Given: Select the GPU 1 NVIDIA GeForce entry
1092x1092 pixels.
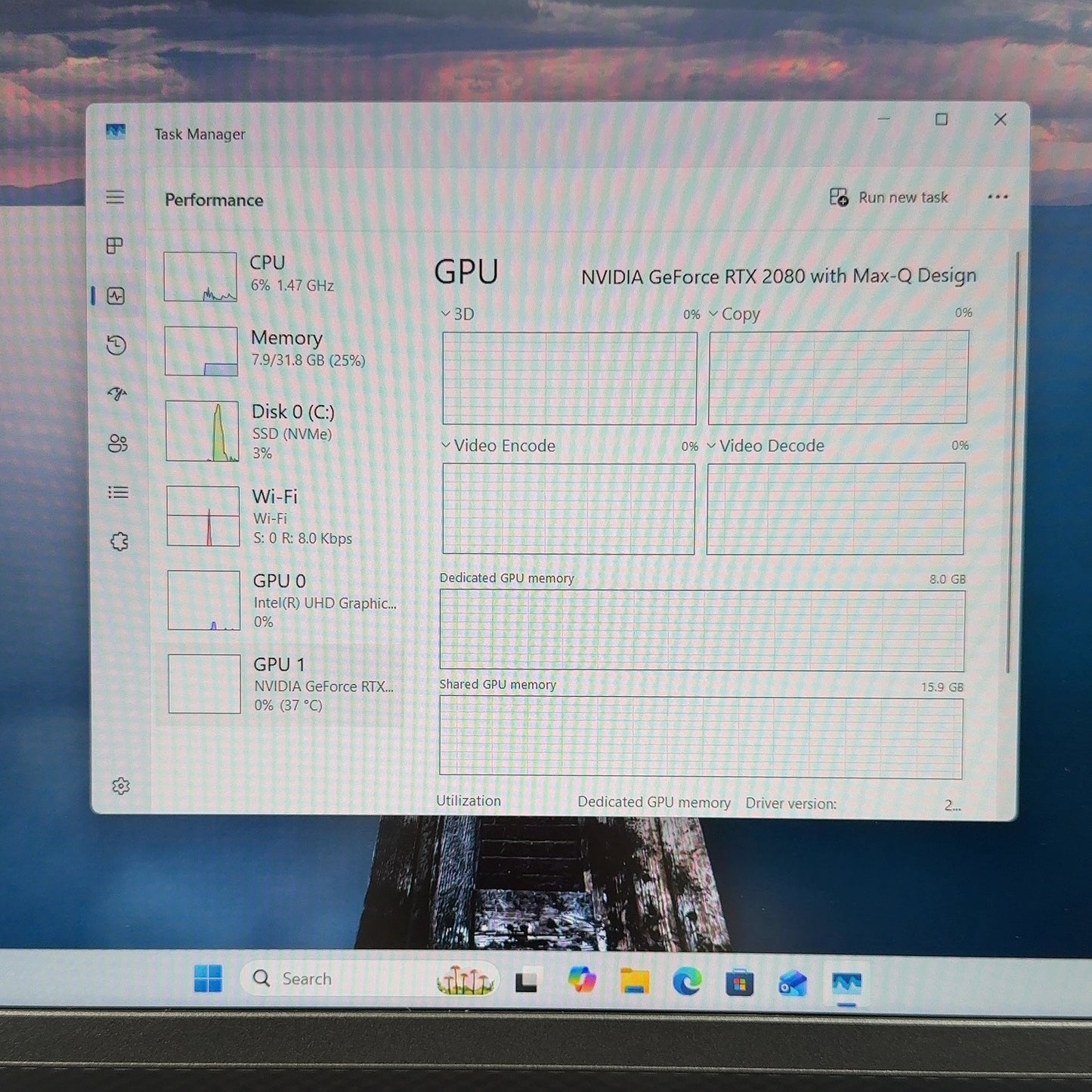Looking at the screenshot, I should (x=281, y=684).
